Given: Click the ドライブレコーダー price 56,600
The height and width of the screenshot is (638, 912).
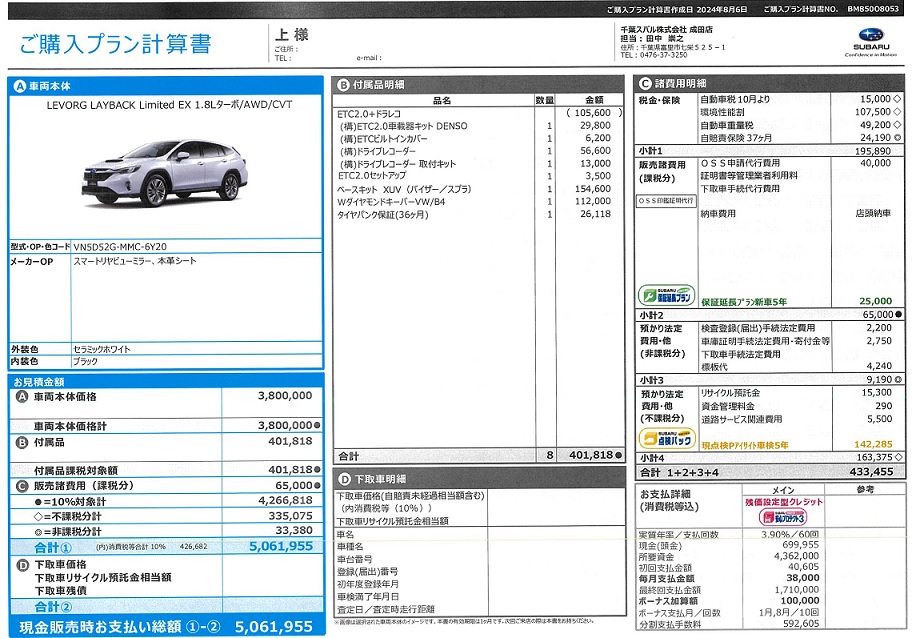Looking at the screenshot, I should pos(595,151).
